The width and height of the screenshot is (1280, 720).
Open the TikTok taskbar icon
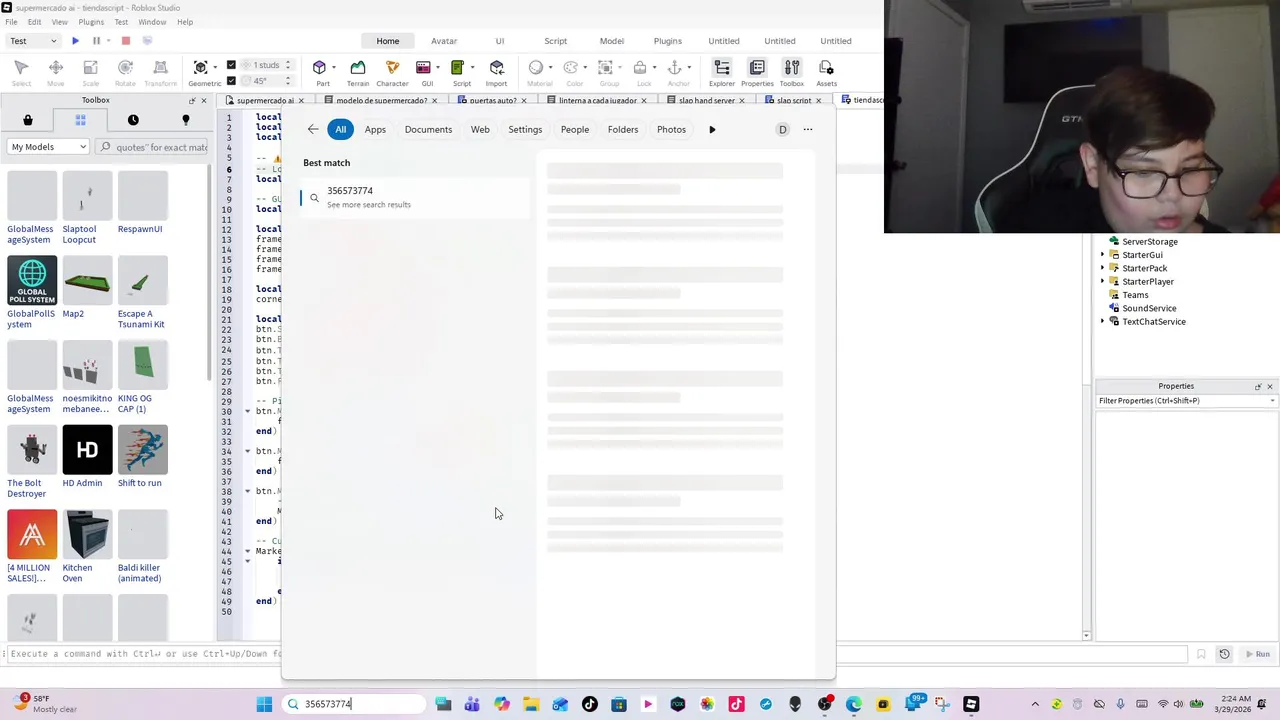(x=590, y=704)
